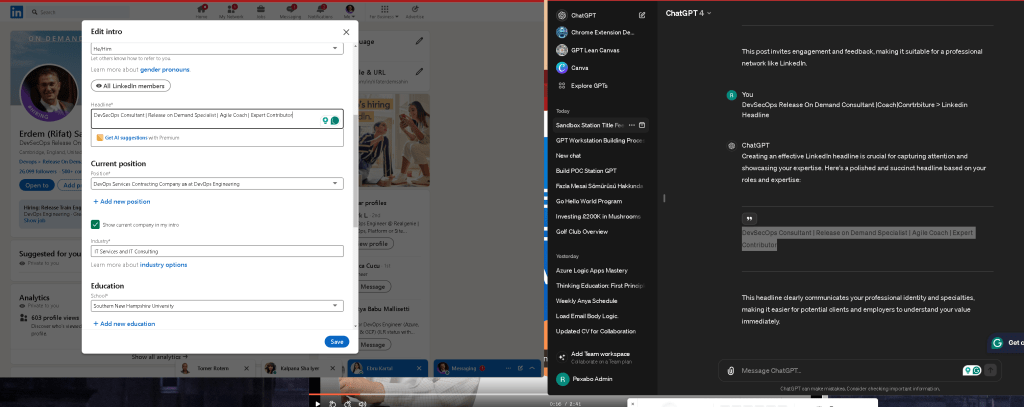Viewport: 1024px width, 407px height.
Task: Follow the gender pronouns link
Action: pos(165,69)
